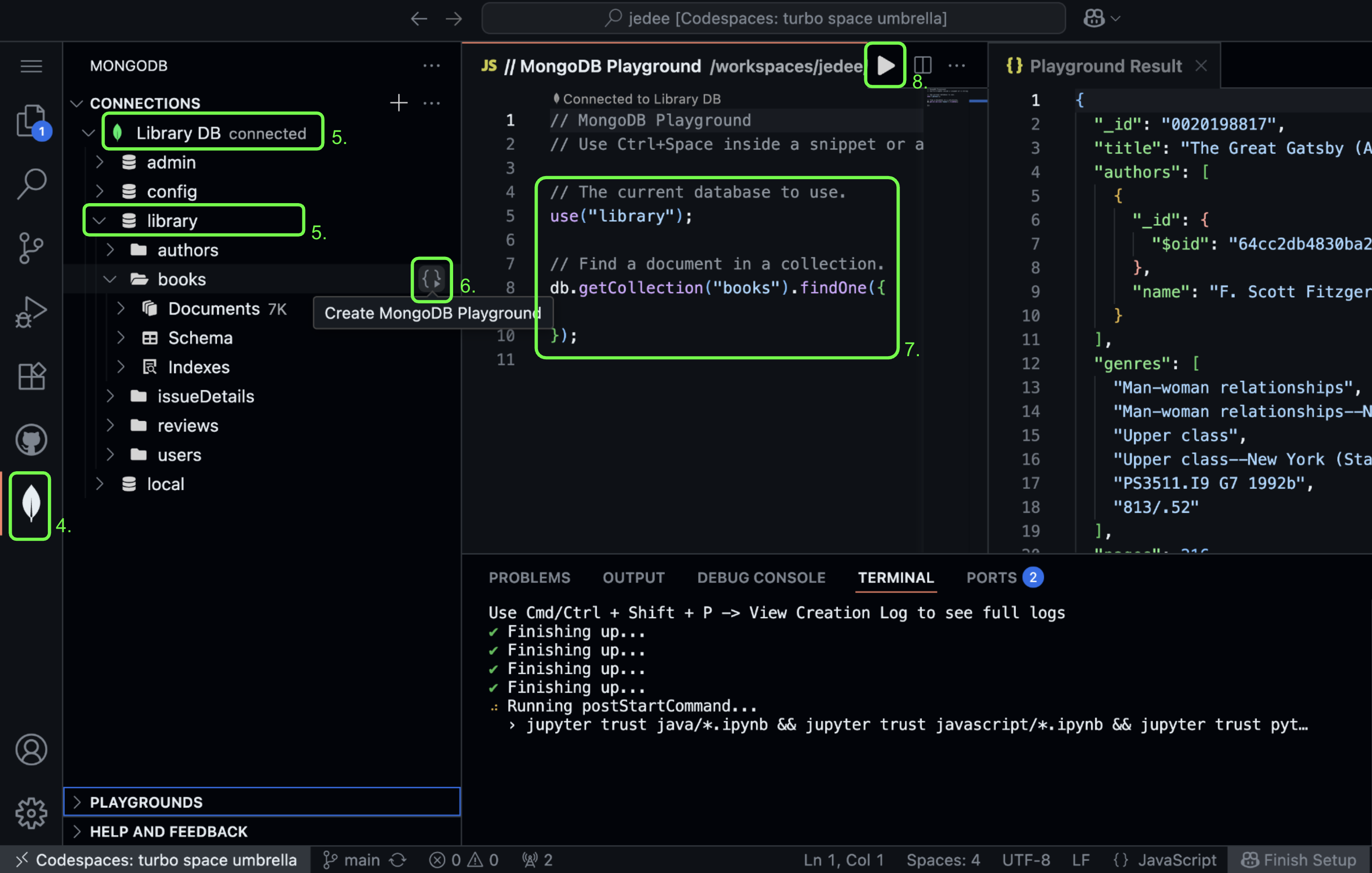Switch to the PROBLEMS tab
The height and width of the screenshot is (873, 1372).
coord(529,577)
